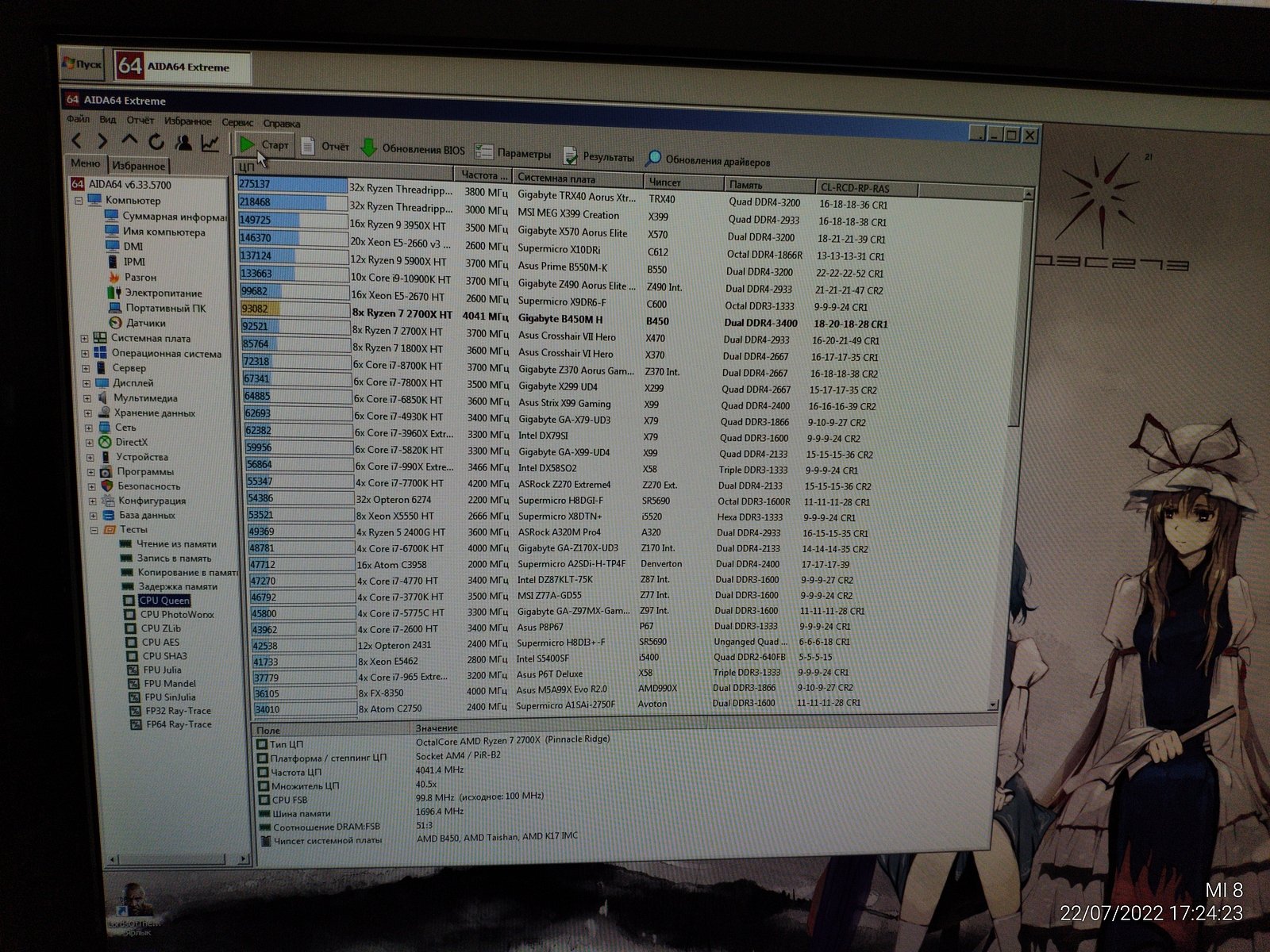Screen dimensions: 1270x952
Task: Click AIDA64 Extreme taskbar button
Action: [x=182, y=67]
